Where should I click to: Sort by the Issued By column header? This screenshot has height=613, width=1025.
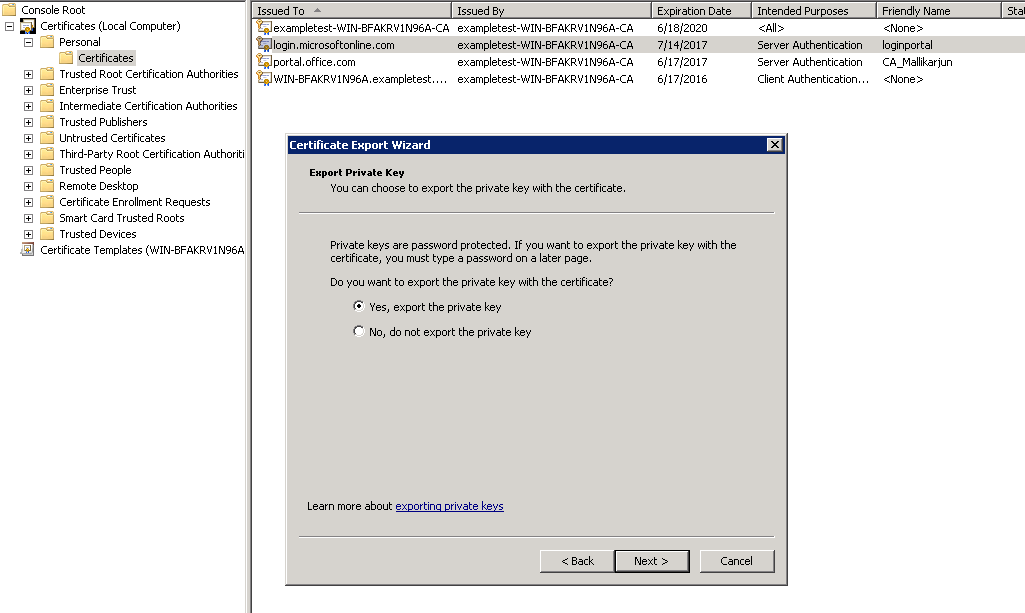pyautogui.click(x=551, y=10)
